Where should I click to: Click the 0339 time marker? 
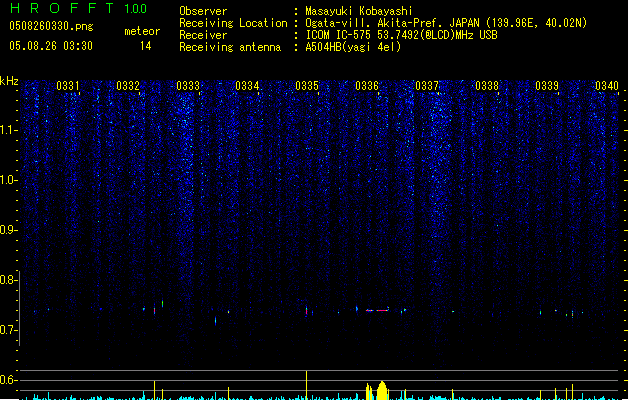point(547,86)
